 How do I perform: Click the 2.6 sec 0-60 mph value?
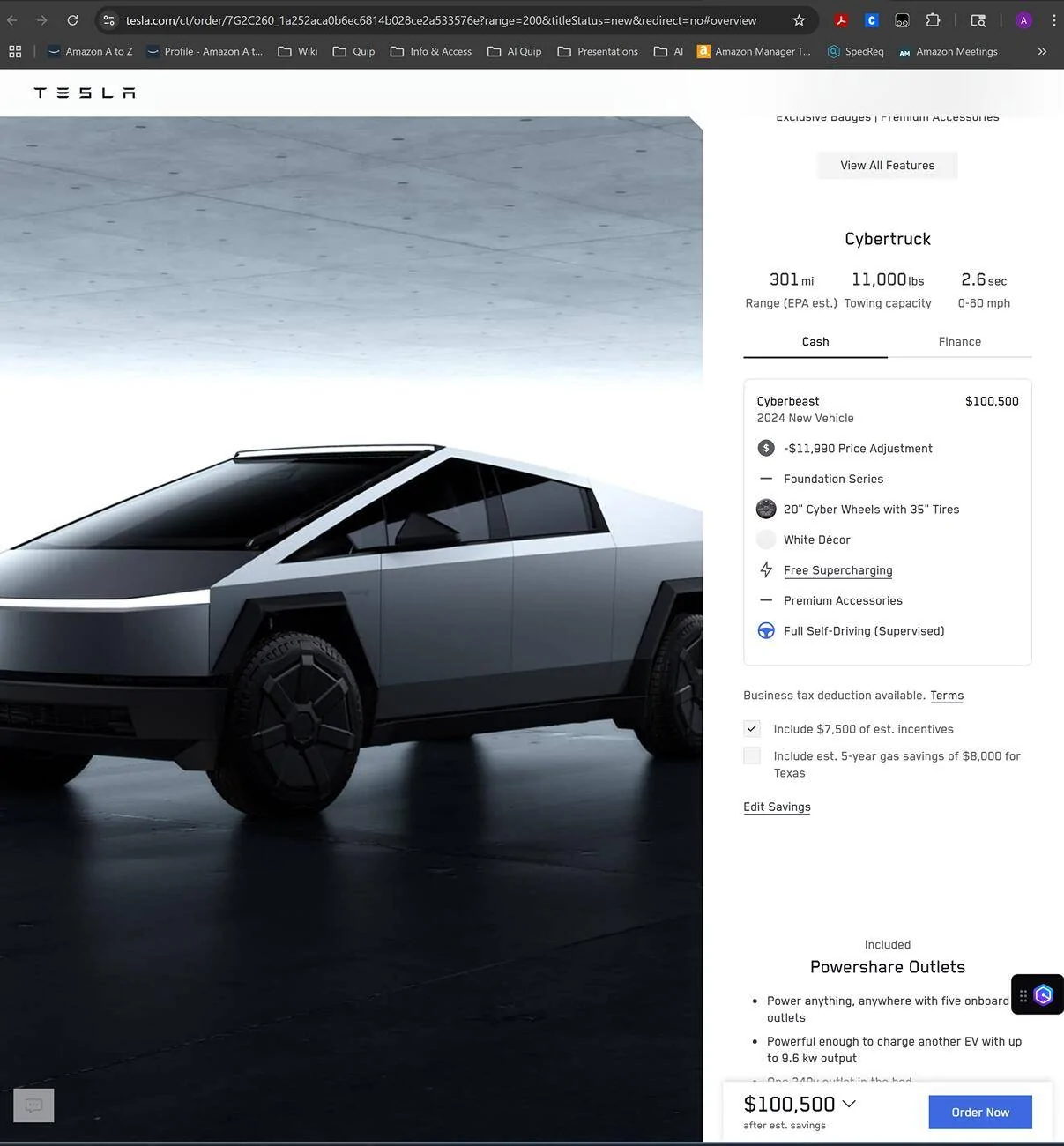pos(984,279)
